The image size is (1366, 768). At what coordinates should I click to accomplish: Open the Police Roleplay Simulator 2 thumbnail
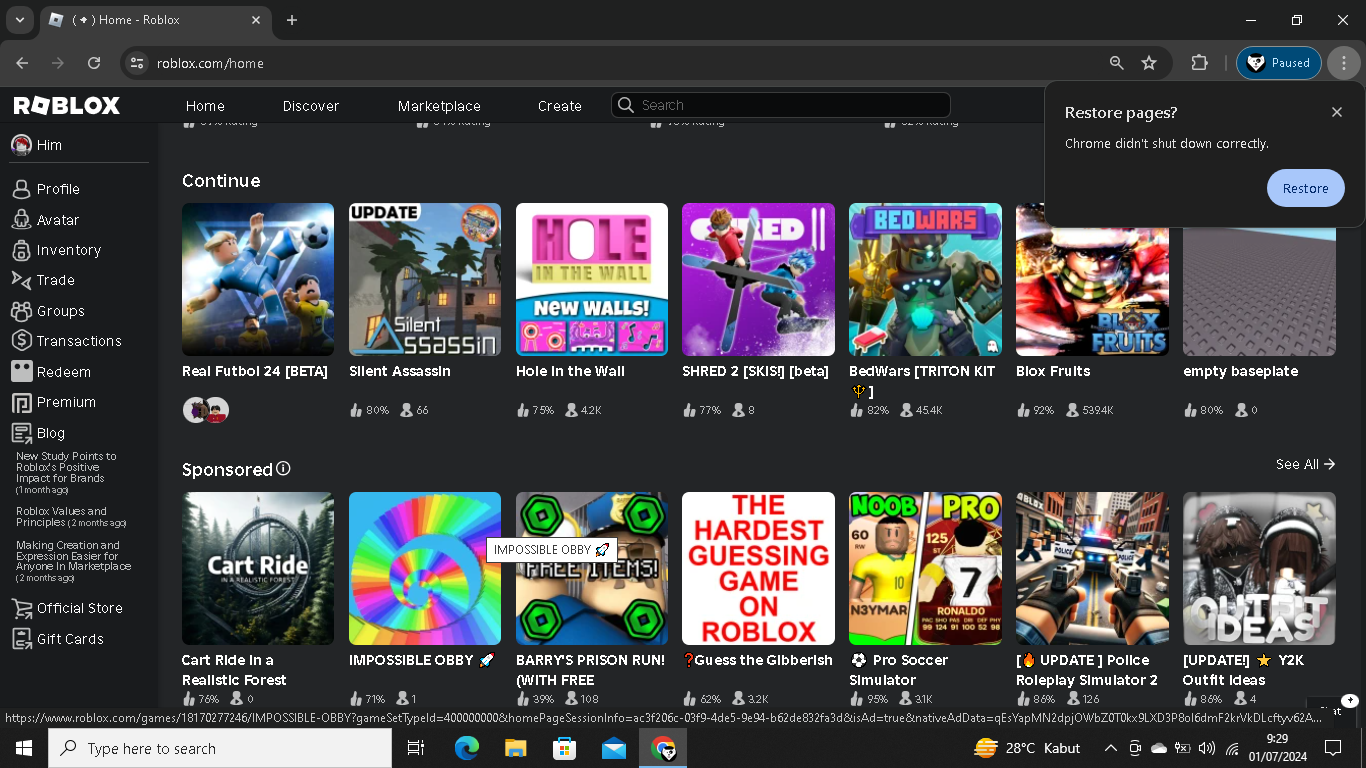pos(1092,568)
